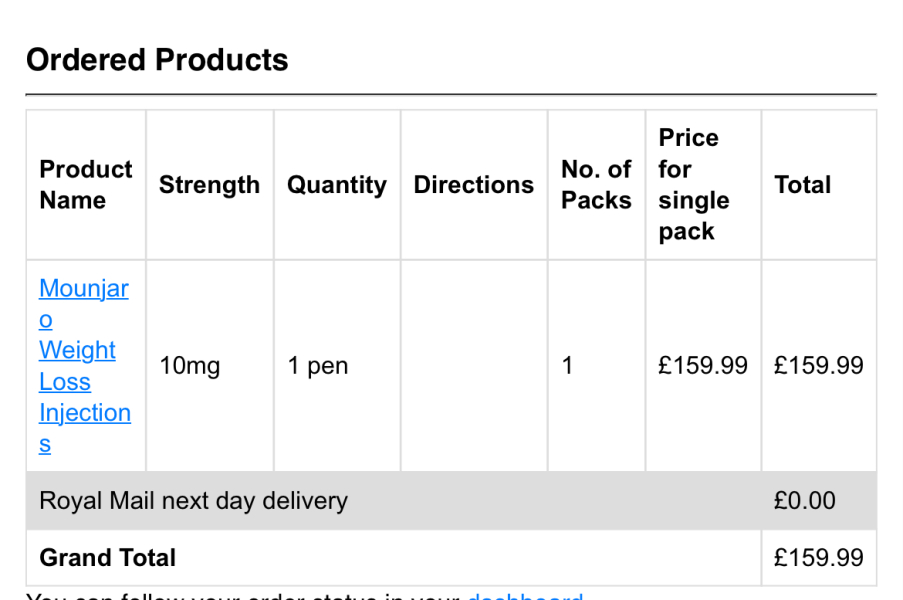Select the Strength column header
This screenshot has height=600, width=903.
pyautogui.click(x=209, y=185)
